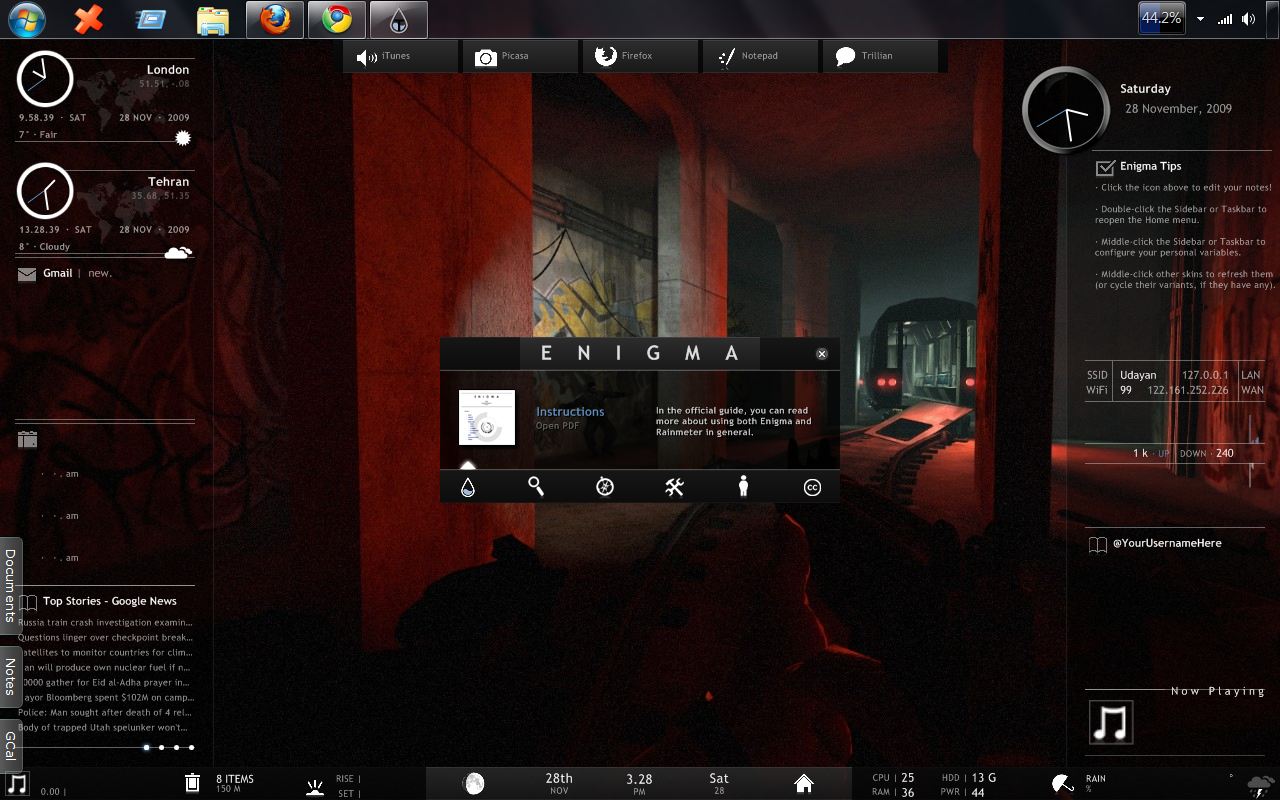Open the network signal tray icon
Image resolution: width=1280 pixels, height=800 pixels.
pyautogui.click(x=1225, y=19)
